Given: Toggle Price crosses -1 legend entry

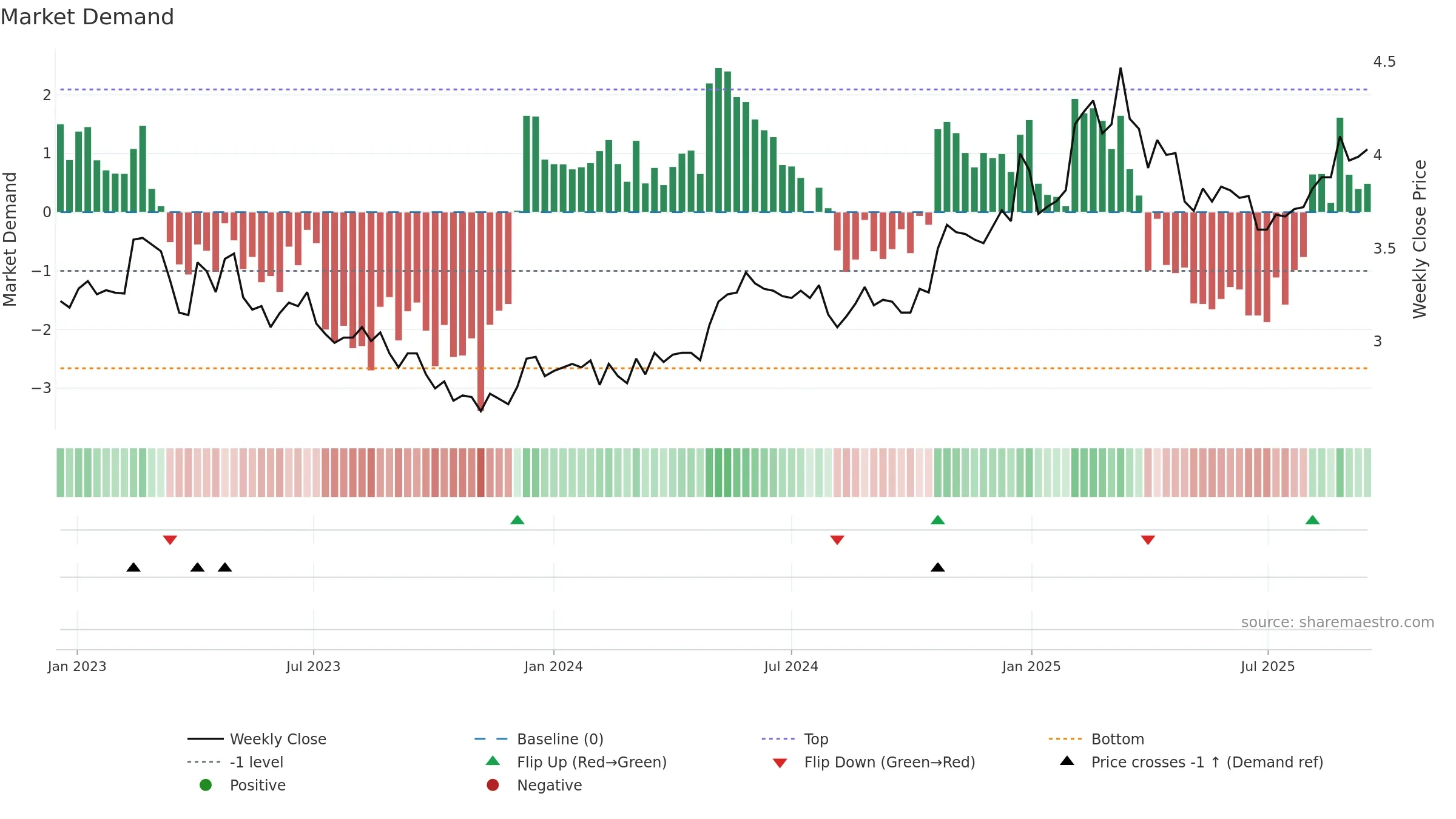Looking at the screenshot, I should (x=1191, y=762).
